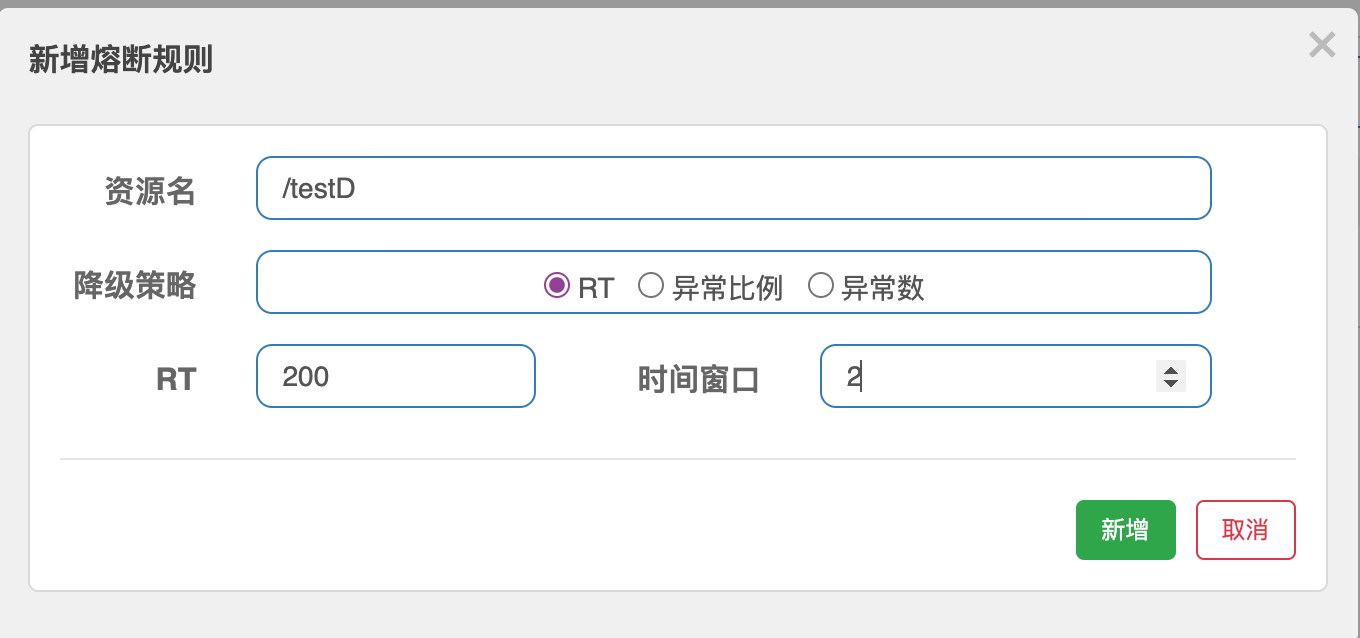The height and width of the screenshot is (638, 1360).
Task: Click the 时间窗口 field label
Action: 699,380
